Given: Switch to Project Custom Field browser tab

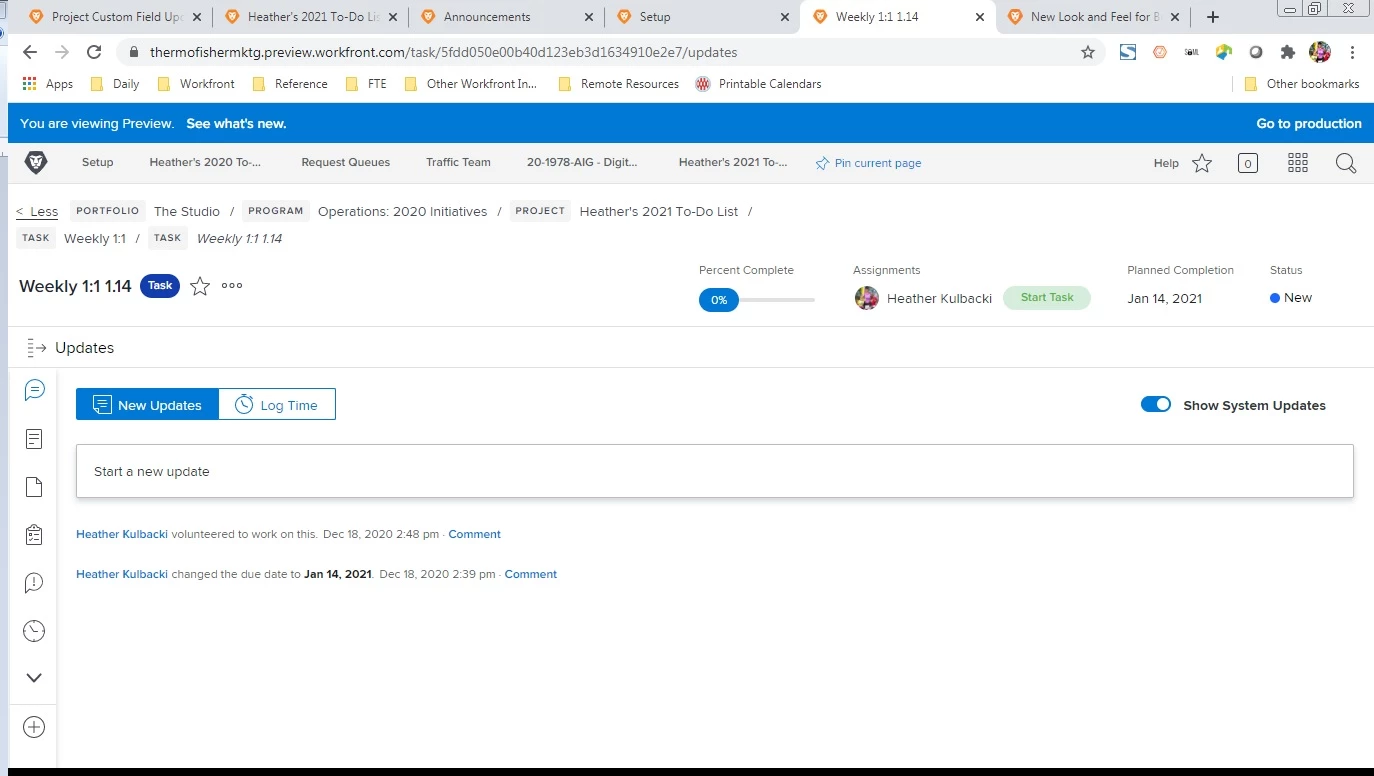Looking at the screenshot, I should click(115, 17).
